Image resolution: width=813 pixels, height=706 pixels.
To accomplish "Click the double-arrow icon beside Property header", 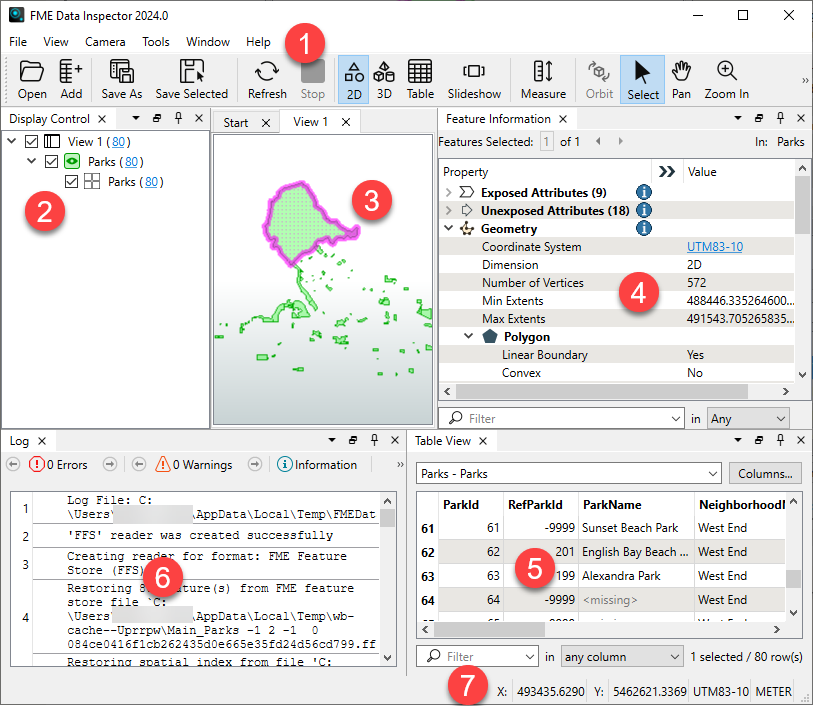I will tap(666, 172).
